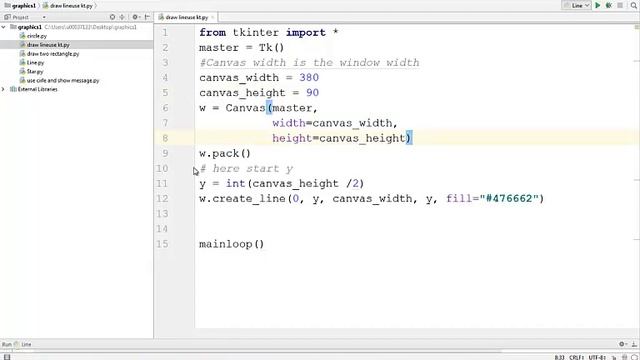Image resolution: width=640 pixels, height=360 pixels.
Task: Click on 'y = int(canvas_height /2)' line
Action: point(282,183)
